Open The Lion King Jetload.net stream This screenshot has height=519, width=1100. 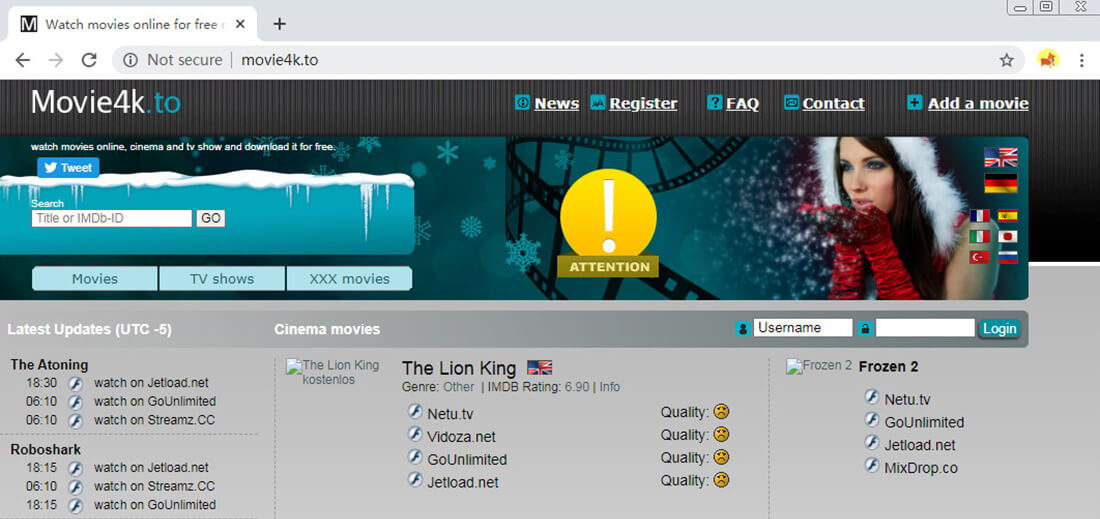[462, 483]
